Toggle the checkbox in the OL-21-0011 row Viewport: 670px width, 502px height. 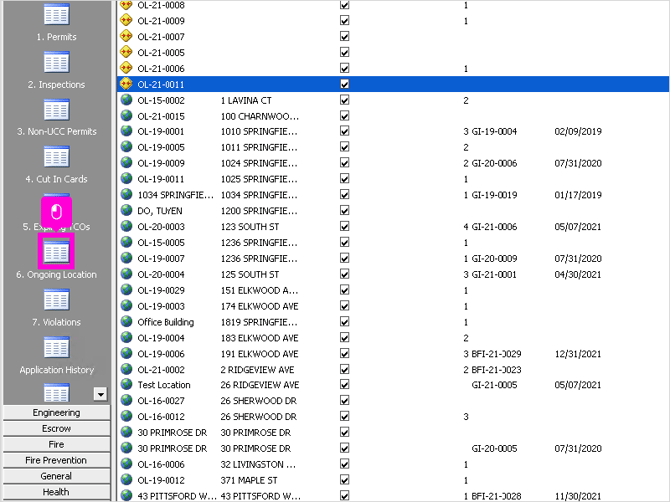(x=344, y=84)
